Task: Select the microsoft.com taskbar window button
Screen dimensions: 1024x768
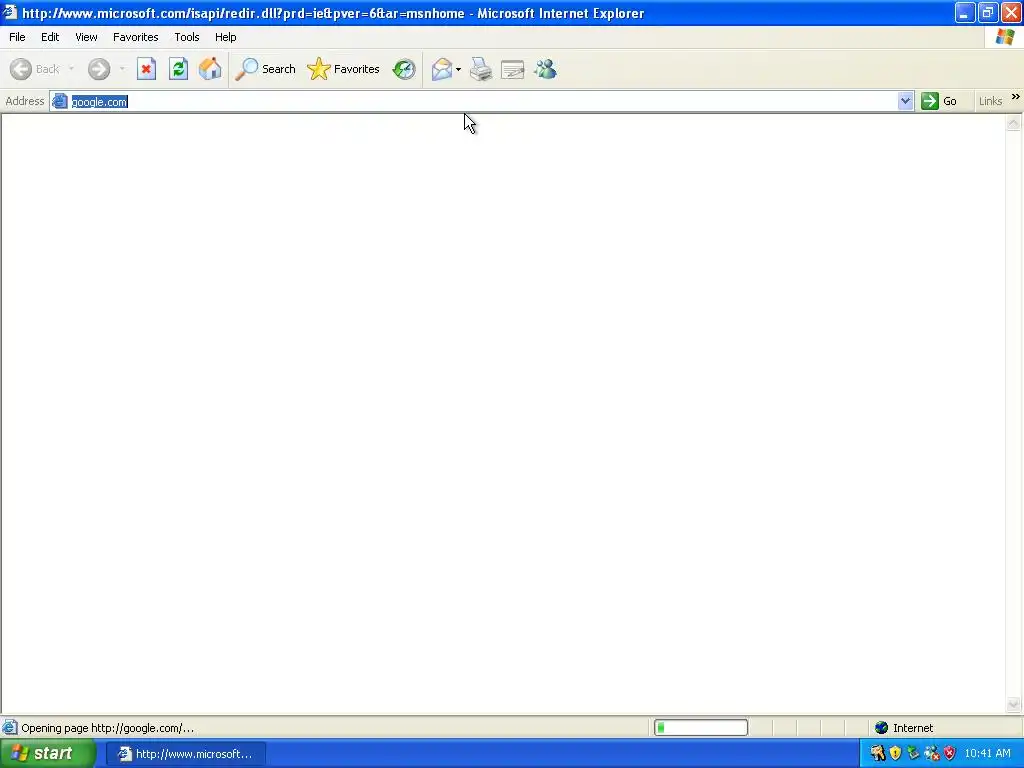Action: 185,754
